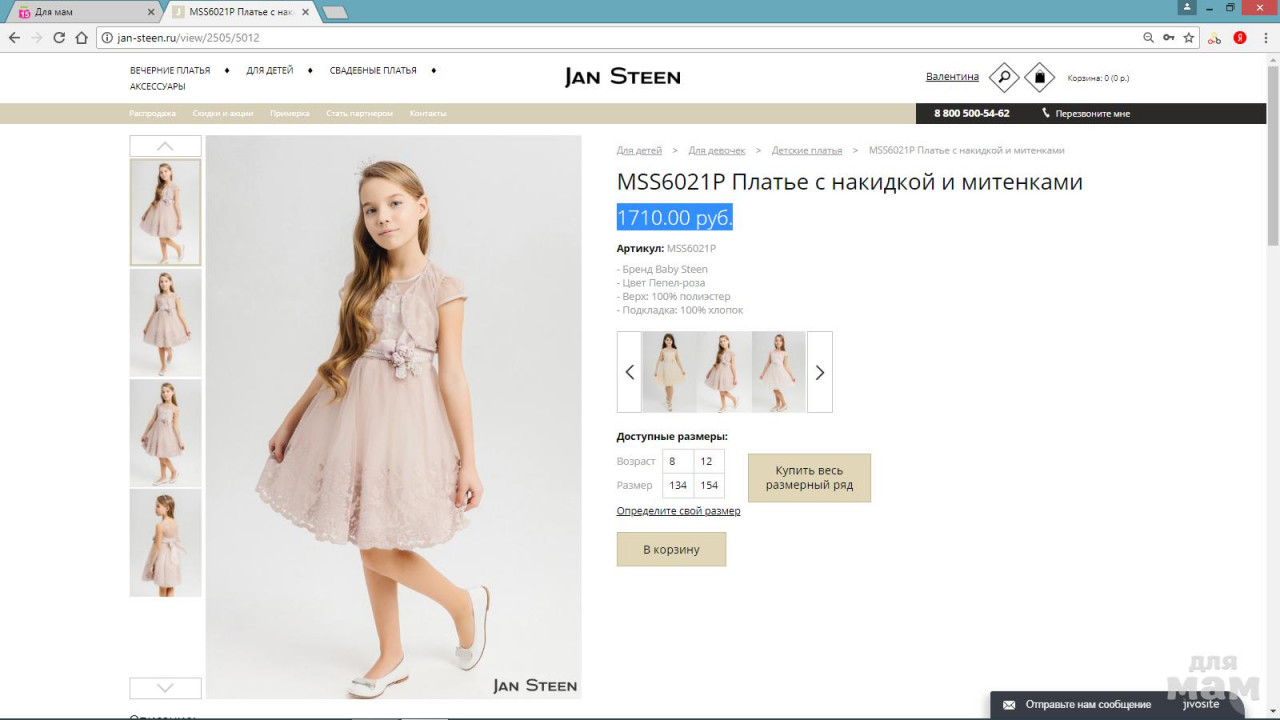Click the search magnifier diamond icon

point(1003,77)
